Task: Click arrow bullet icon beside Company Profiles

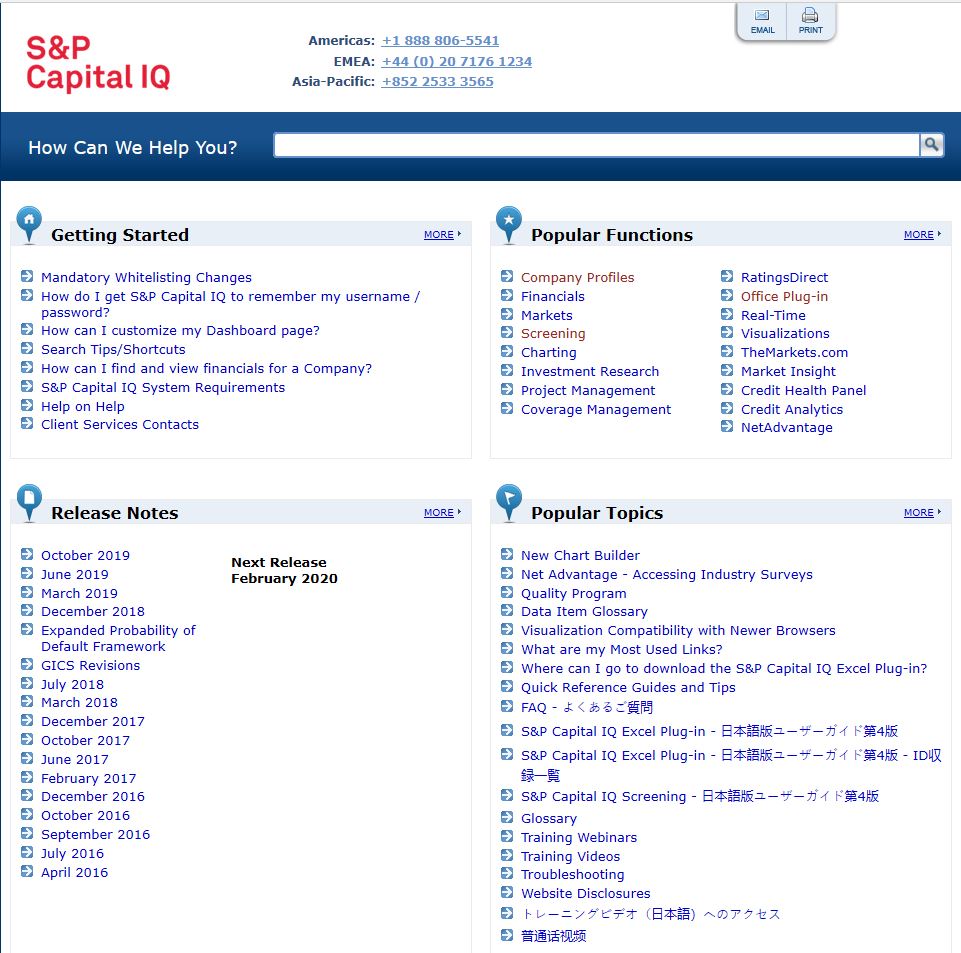Action: pyautogui.click(x=507, y=277)
